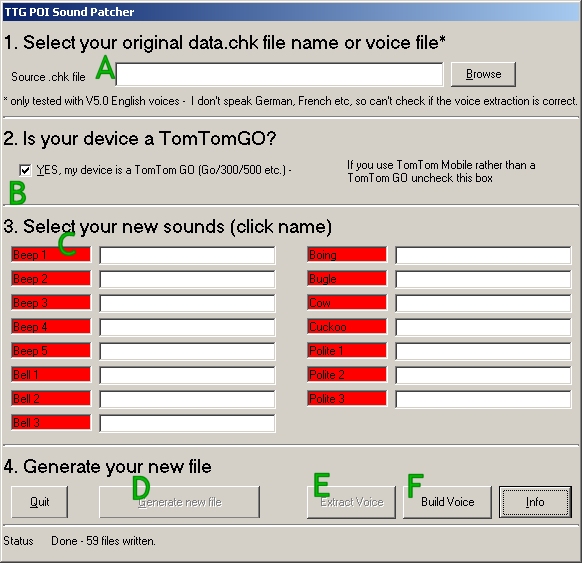Select the Boing sound name
582x563 pixels.
point(347,255)
